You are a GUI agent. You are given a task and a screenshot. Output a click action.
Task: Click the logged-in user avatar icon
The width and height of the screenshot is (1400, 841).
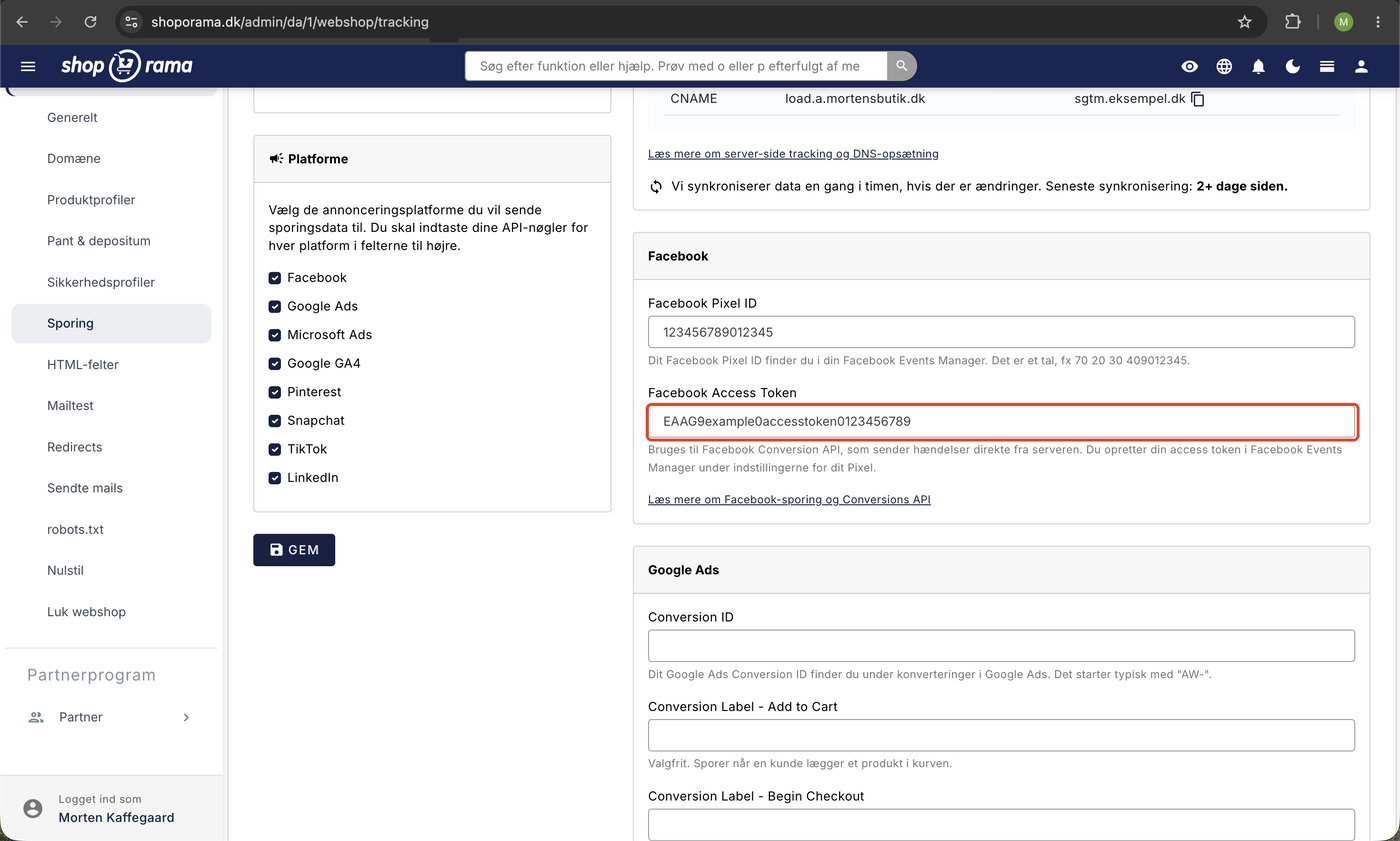(33, 808)
